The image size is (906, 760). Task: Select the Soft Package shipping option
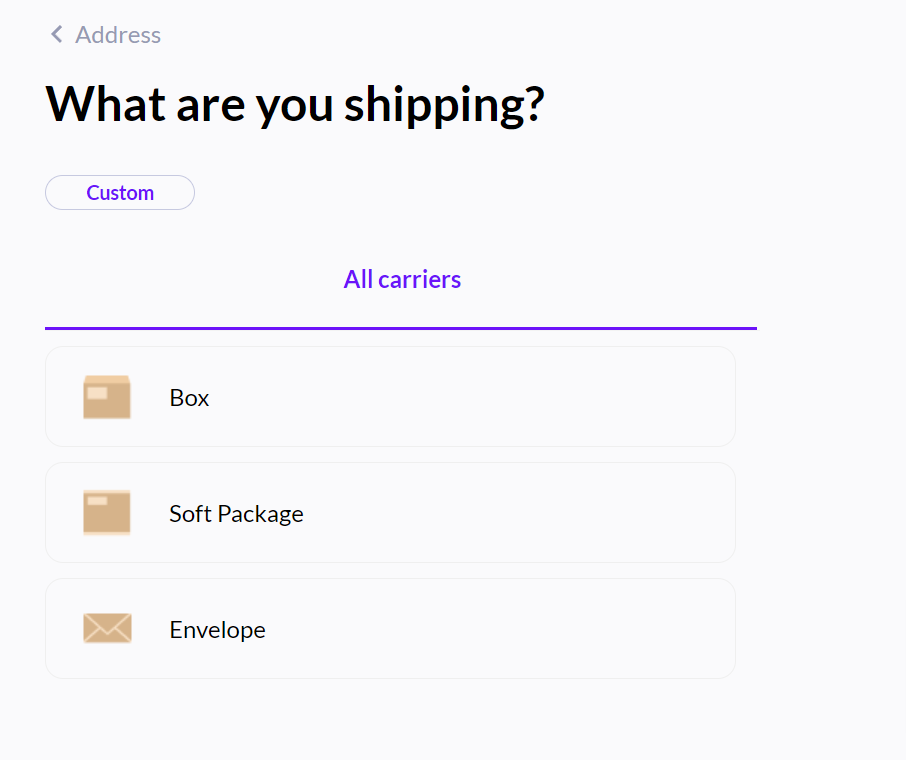390,513
